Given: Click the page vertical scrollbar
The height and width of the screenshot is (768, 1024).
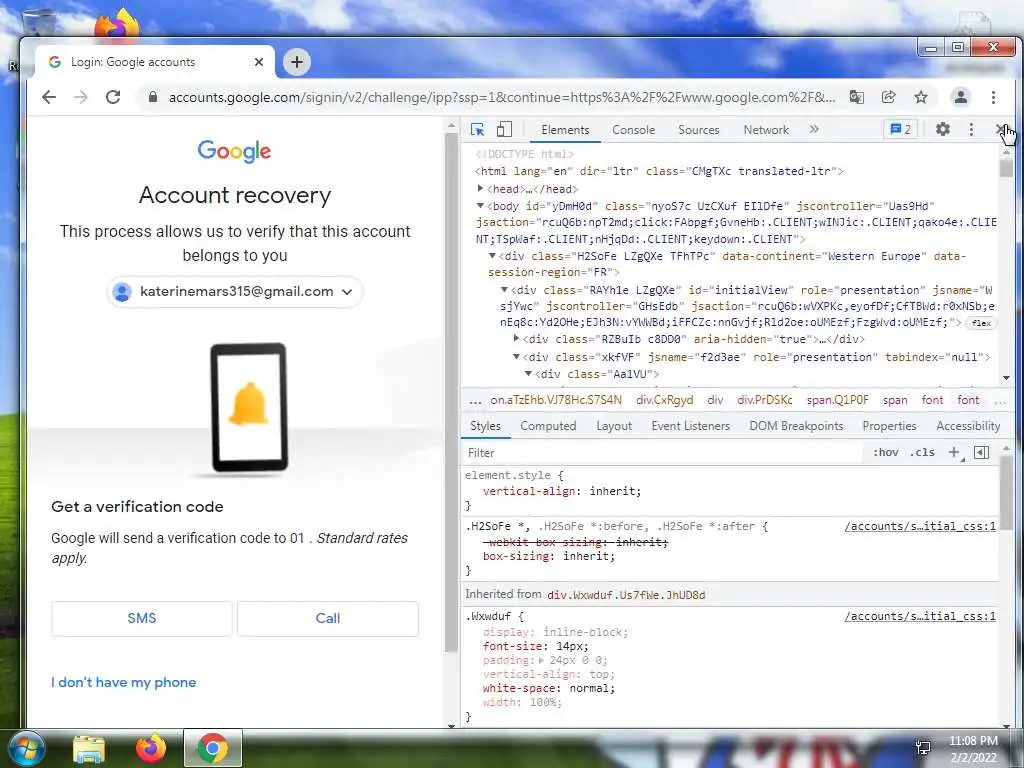Looking at the screenshot, I should [x=451, y=392].
